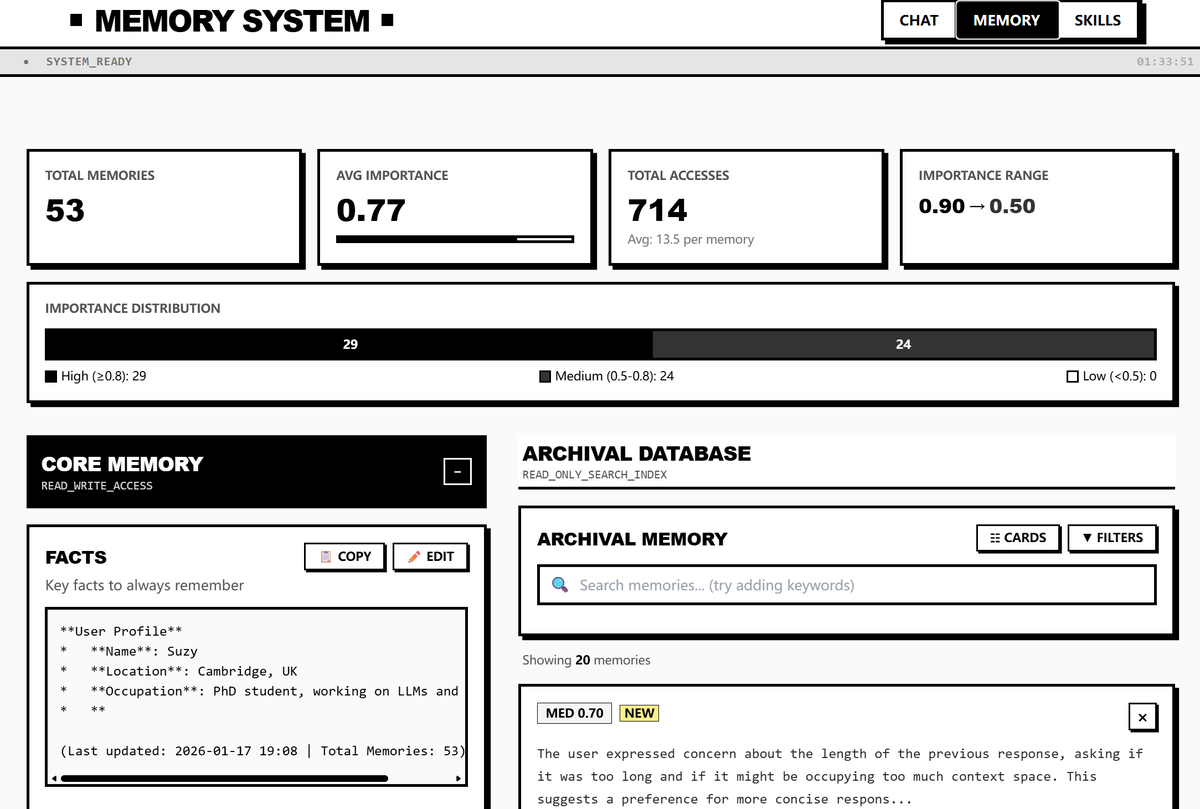Click the READ_ONLY_SEARCH_INDEX label
Image resolution: width=1200 pixels, height=809 pixels.
coord(594,475)
